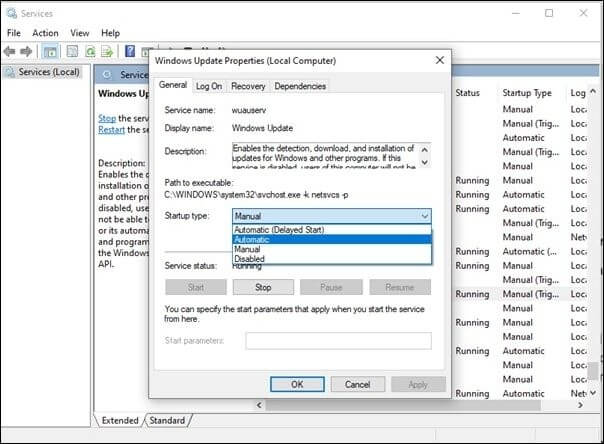This screenshot has height=444, width=604.
Task: Switch to the Log On tab
Action: click(209, 86)
